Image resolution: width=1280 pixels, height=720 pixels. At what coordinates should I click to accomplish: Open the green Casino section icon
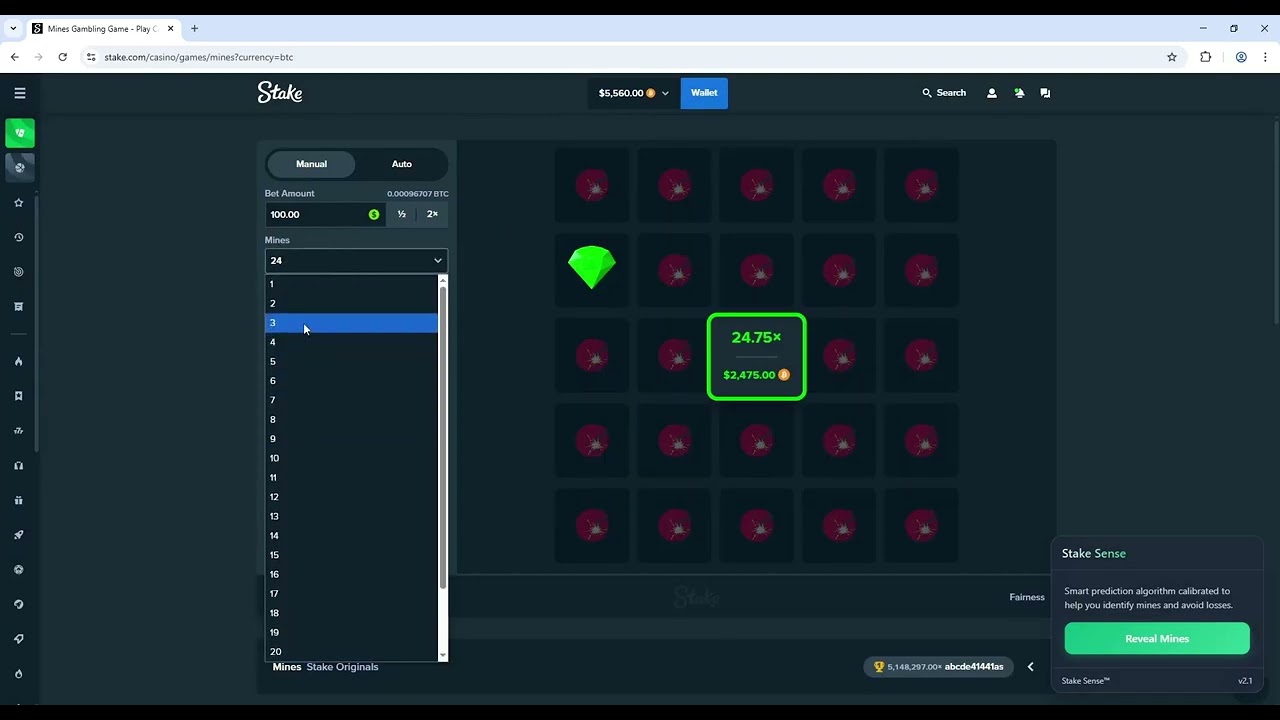pos(20,133)
